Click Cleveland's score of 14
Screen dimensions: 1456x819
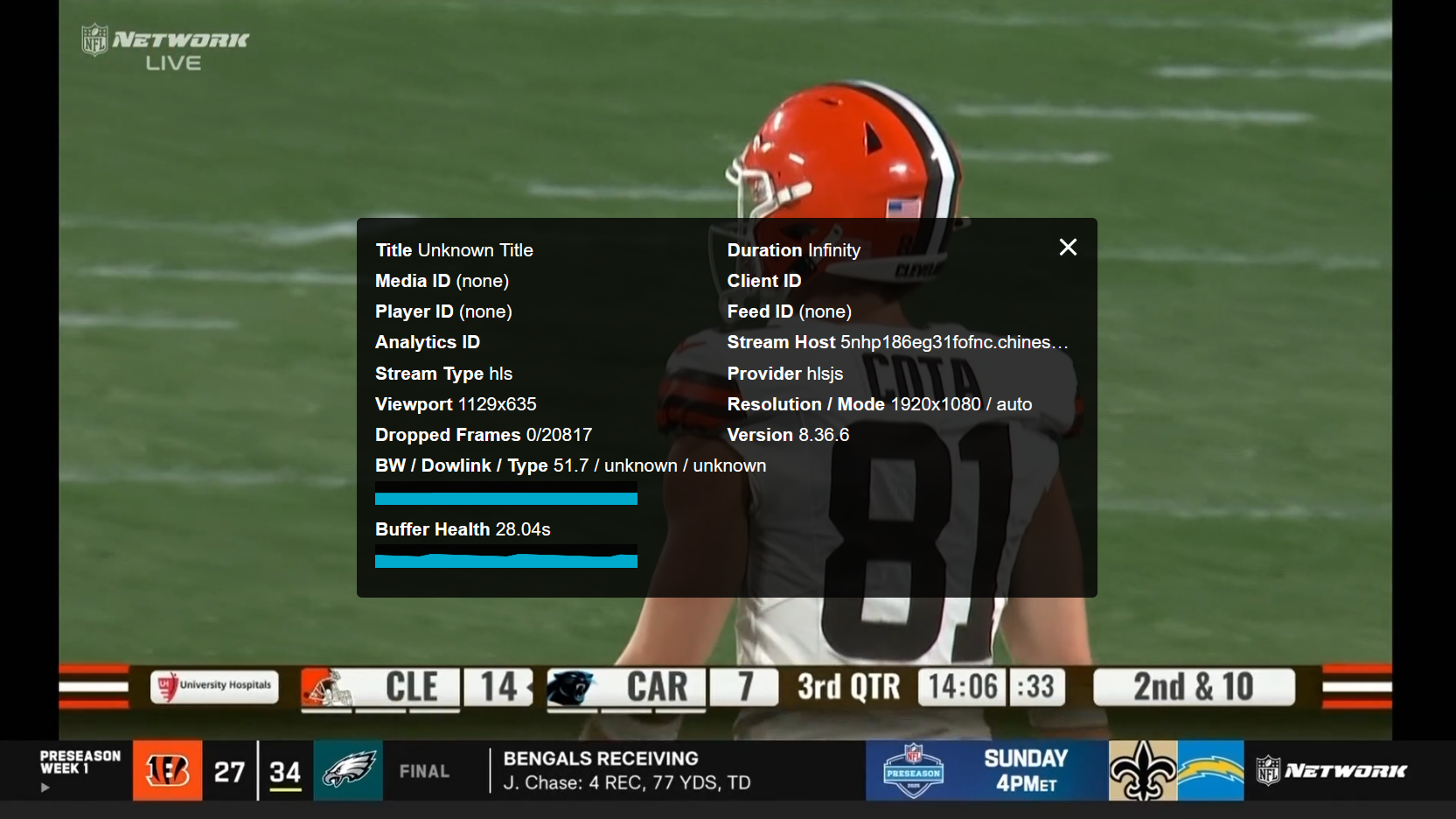tap(498, 687)
